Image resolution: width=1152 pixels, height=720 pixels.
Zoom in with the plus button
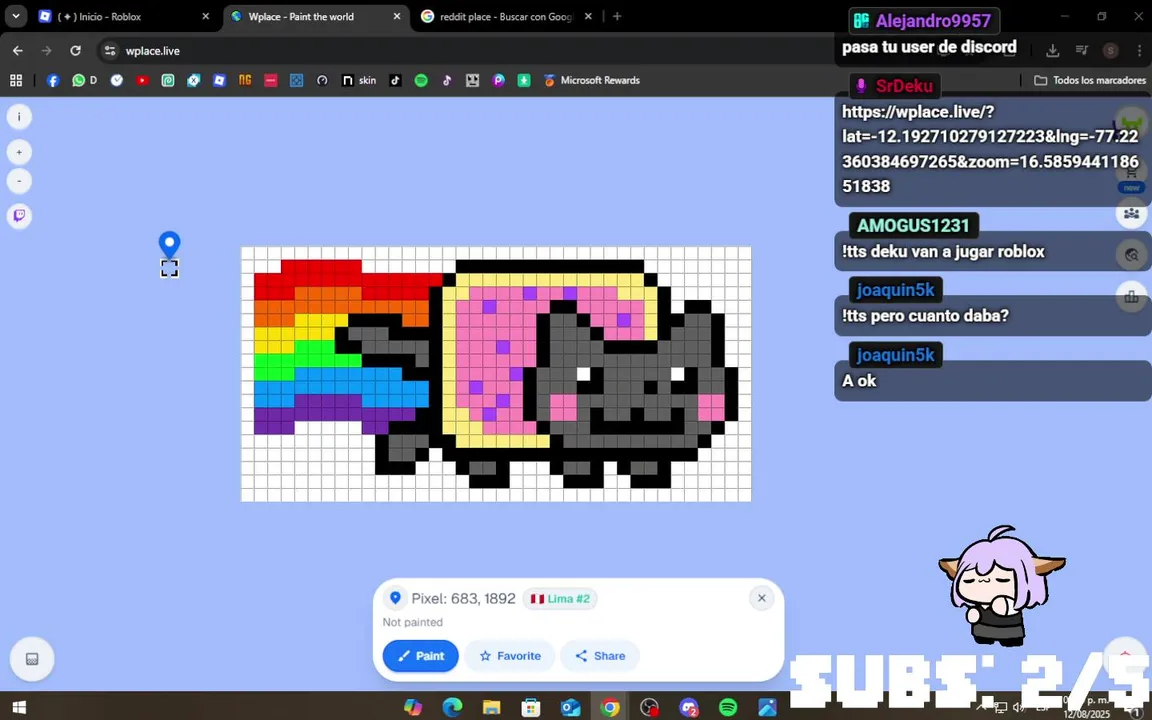[19, 152]
